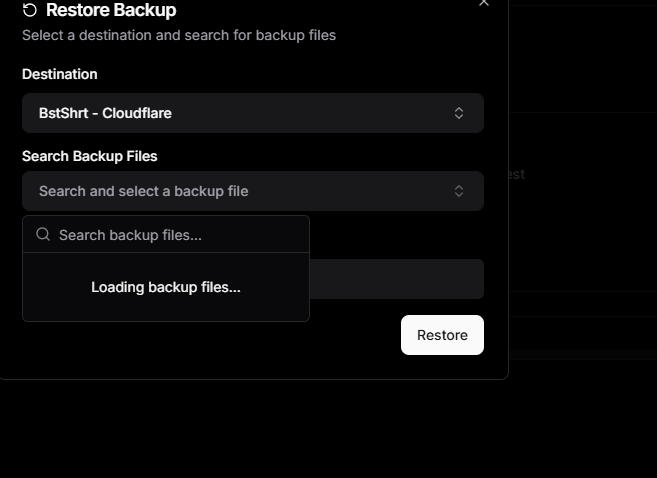657x478 pixels.
Task: Close the Restore Backup dialog with X
Action: pos(484,3)
